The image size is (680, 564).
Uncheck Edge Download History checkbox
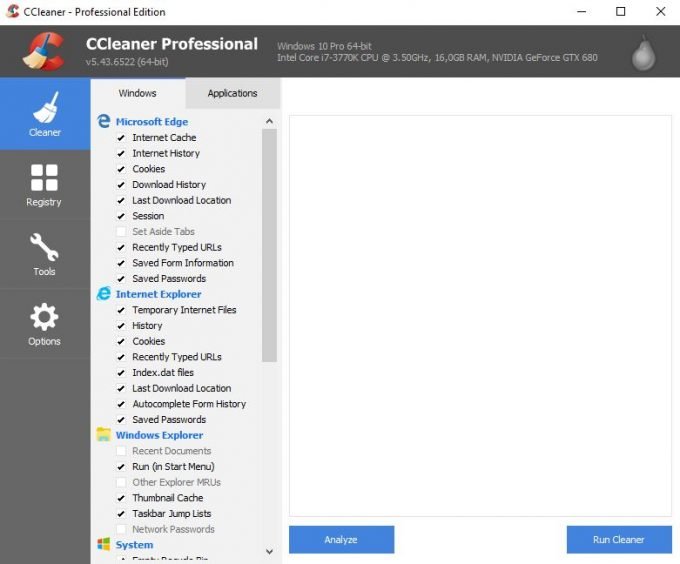(x=121, y=185)
